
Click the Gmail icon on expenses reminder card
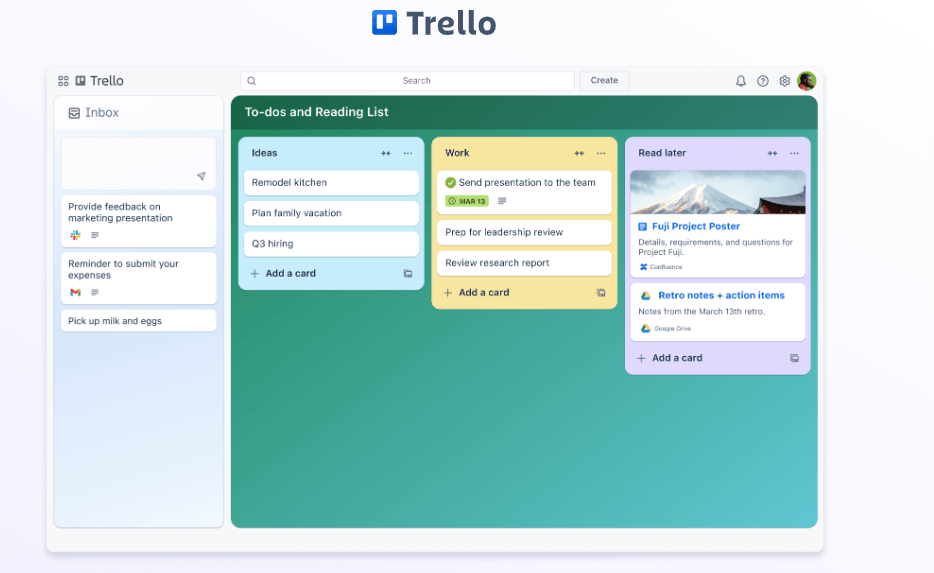tap(75, 292)
